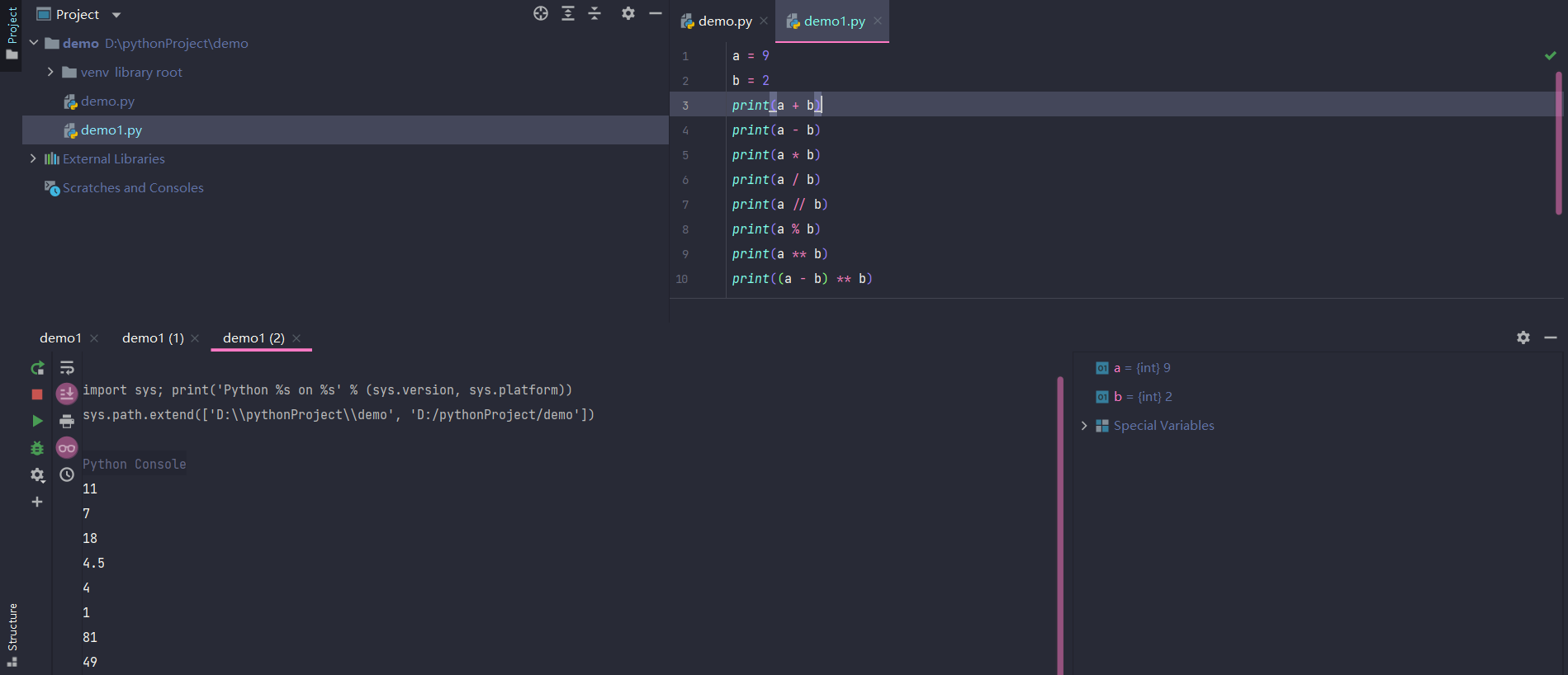Toggle Scroll to End in console
1568x675 pixels.
67,394
